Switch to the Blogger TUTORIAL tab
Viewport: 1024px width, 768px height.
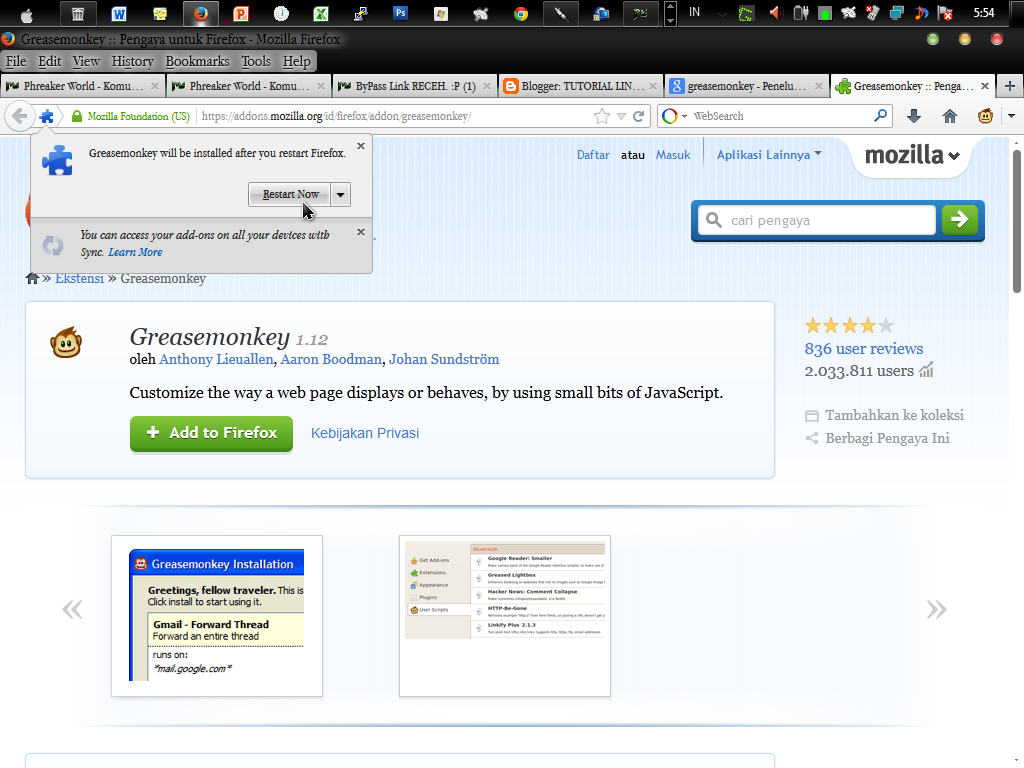coord(578,85)
